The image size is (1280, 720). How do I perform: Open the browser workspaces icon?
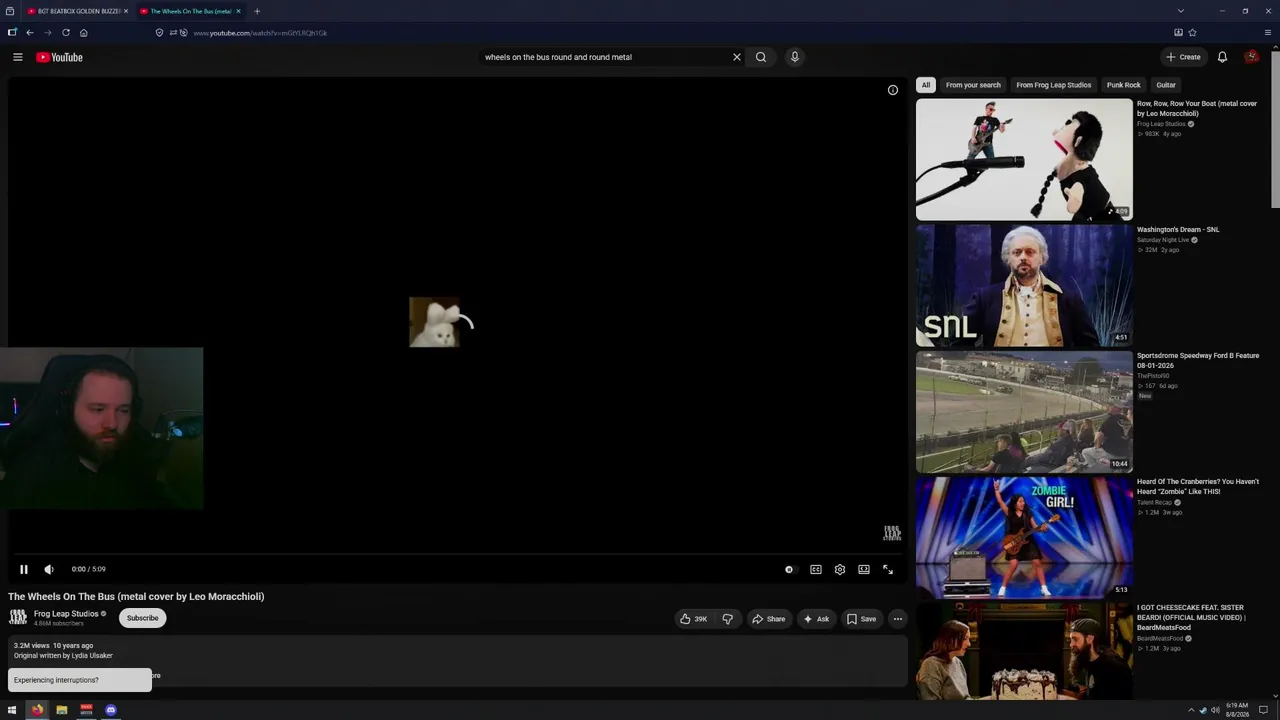tap(12, 33)
